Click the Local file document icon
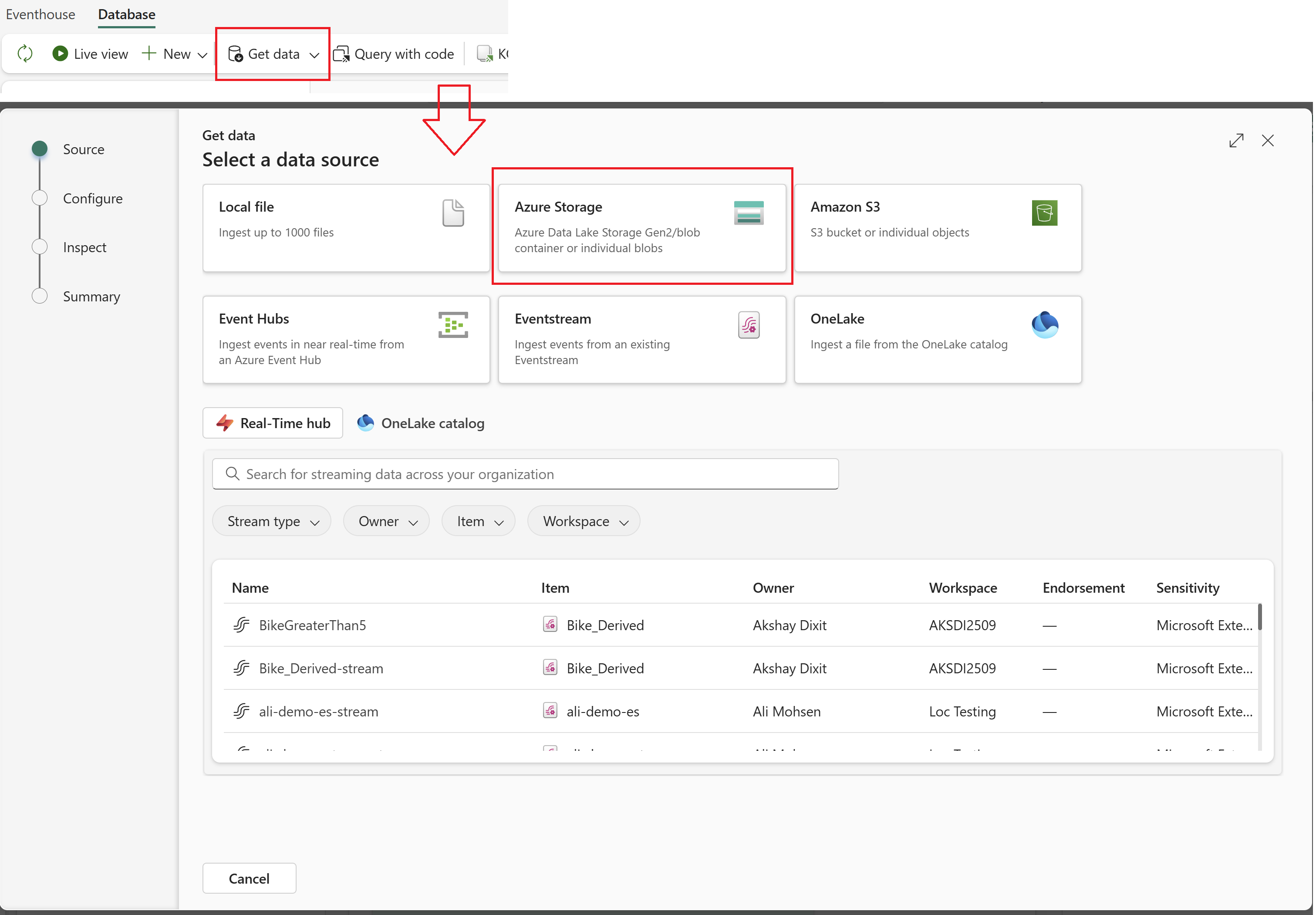This screenshot has height=915, width=1316. tap(453, 213)
